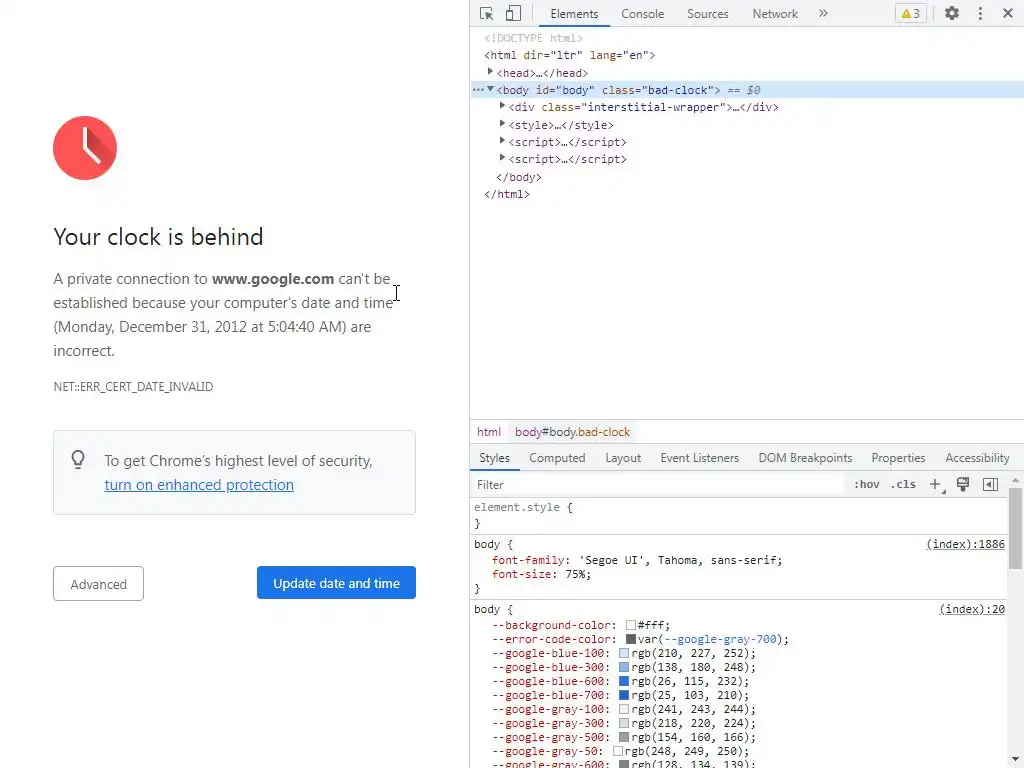Screen dimensions: 1024x768
Task: Switch to the Elements tab
Action: click(573, 14)
